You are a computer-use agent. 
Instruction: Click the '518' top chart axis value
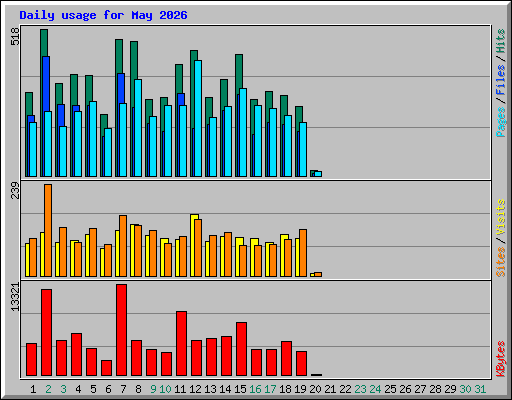15,36
